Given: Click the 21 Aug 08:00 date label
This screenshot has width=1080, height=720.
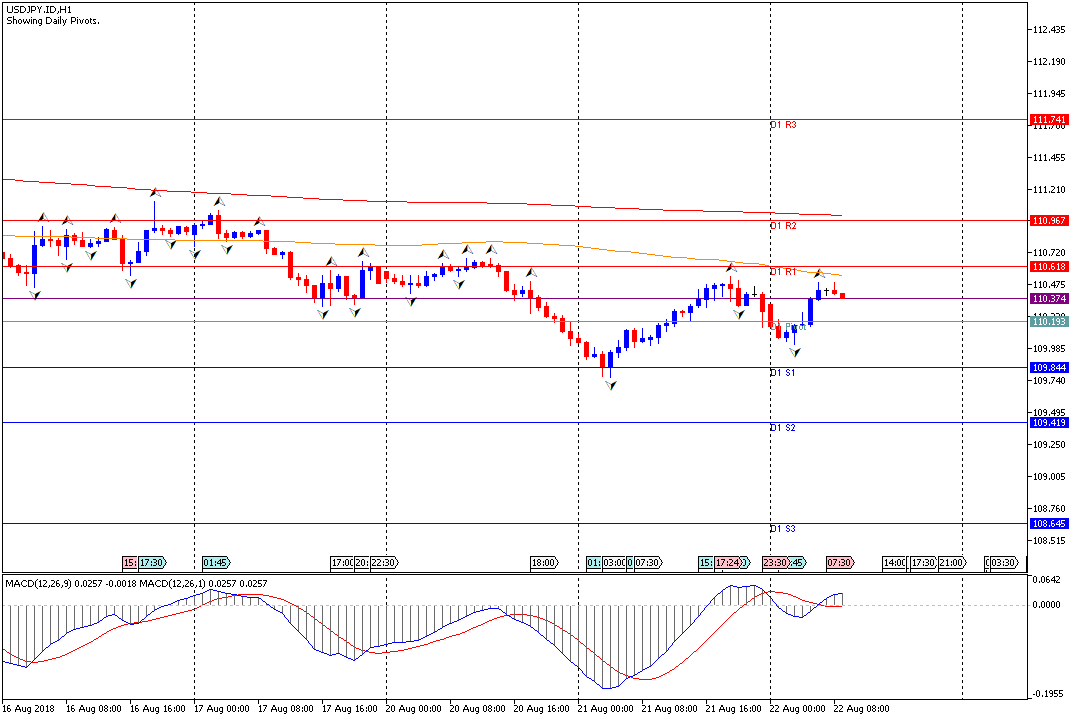Looking at the screenshot, I should click(670, 709).
